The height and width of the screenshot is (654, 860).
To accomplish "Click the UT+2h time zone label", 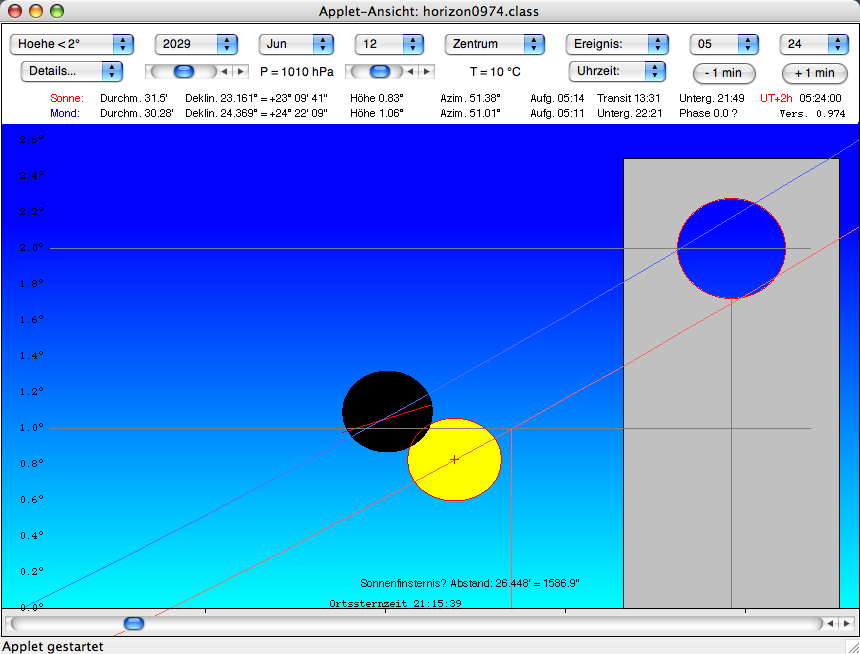I will (776, 98).
